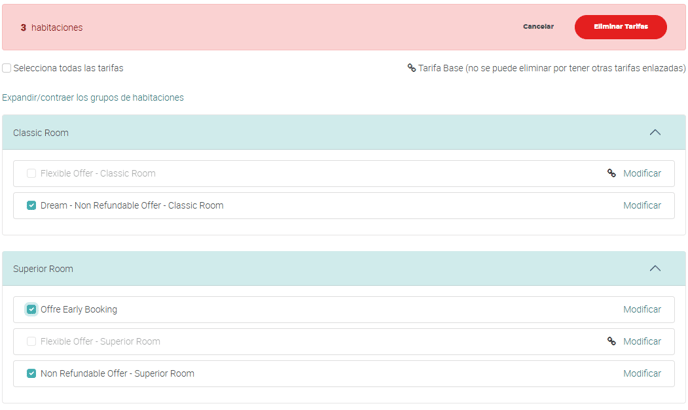Screen dimensions: 688x410
Task: Click disabled Flexible Offer Superior Room checkbox
Action: (32, 341)
